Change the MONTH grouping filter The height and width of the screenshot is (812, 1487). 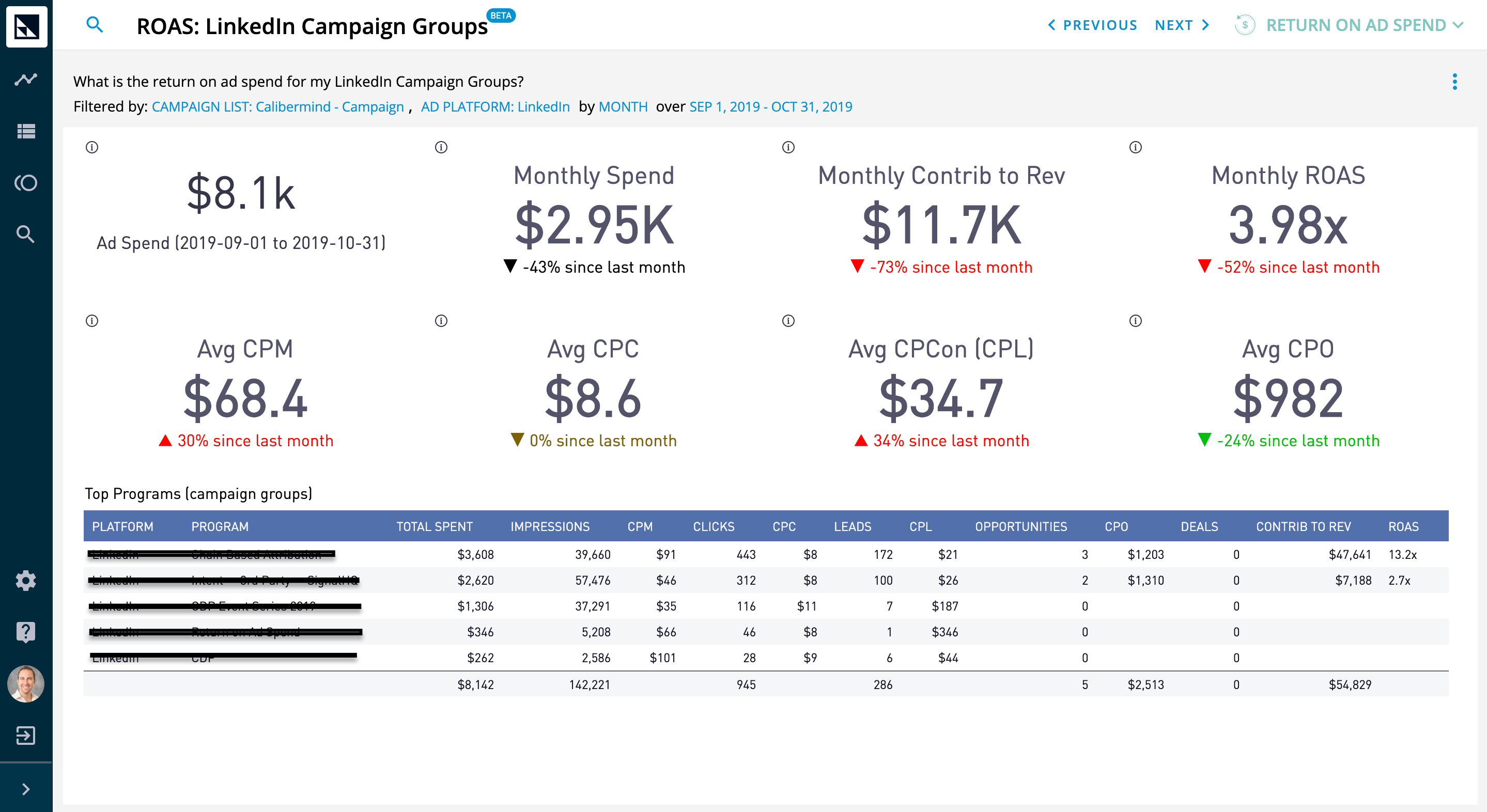(x=623, y=107)
